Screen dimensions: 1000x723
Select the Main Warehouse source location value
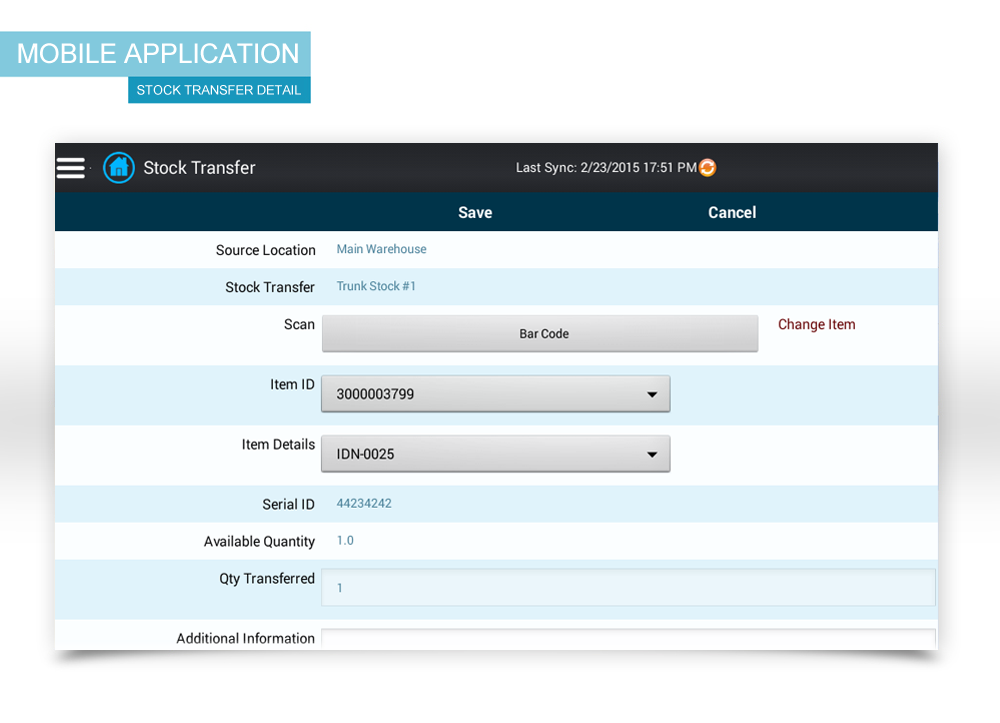[381, 249]
